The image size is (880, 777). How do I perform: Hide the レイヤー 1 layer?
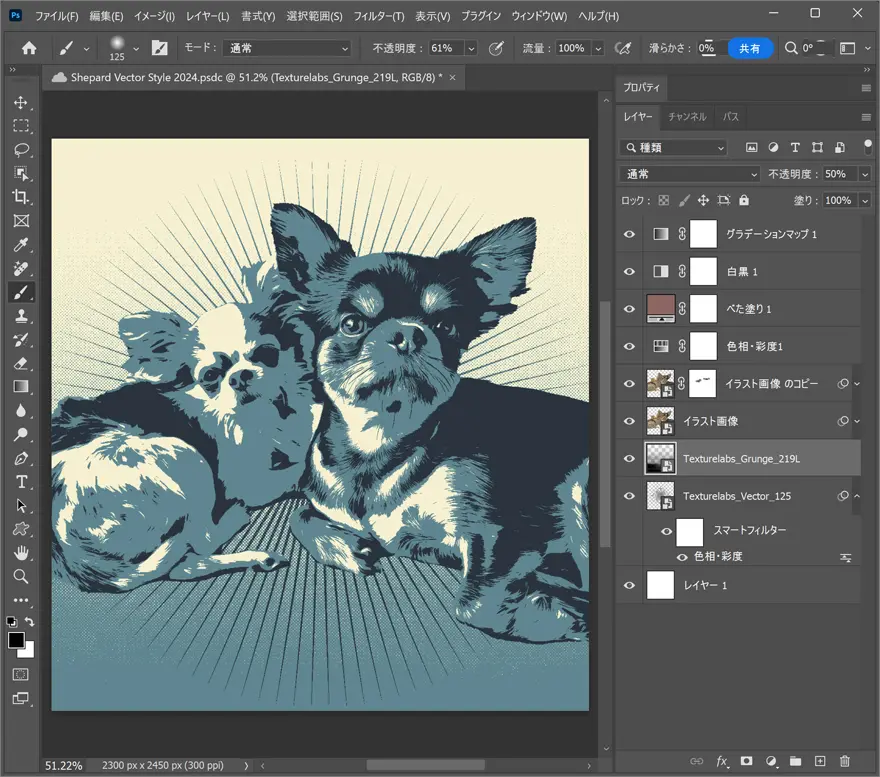[x=629, y=585]
